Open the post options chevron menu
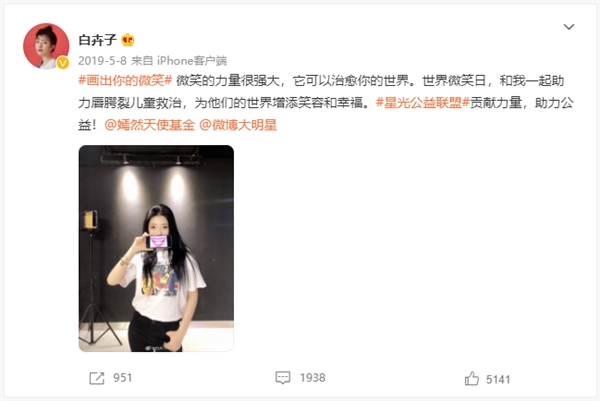 (569, 27)
